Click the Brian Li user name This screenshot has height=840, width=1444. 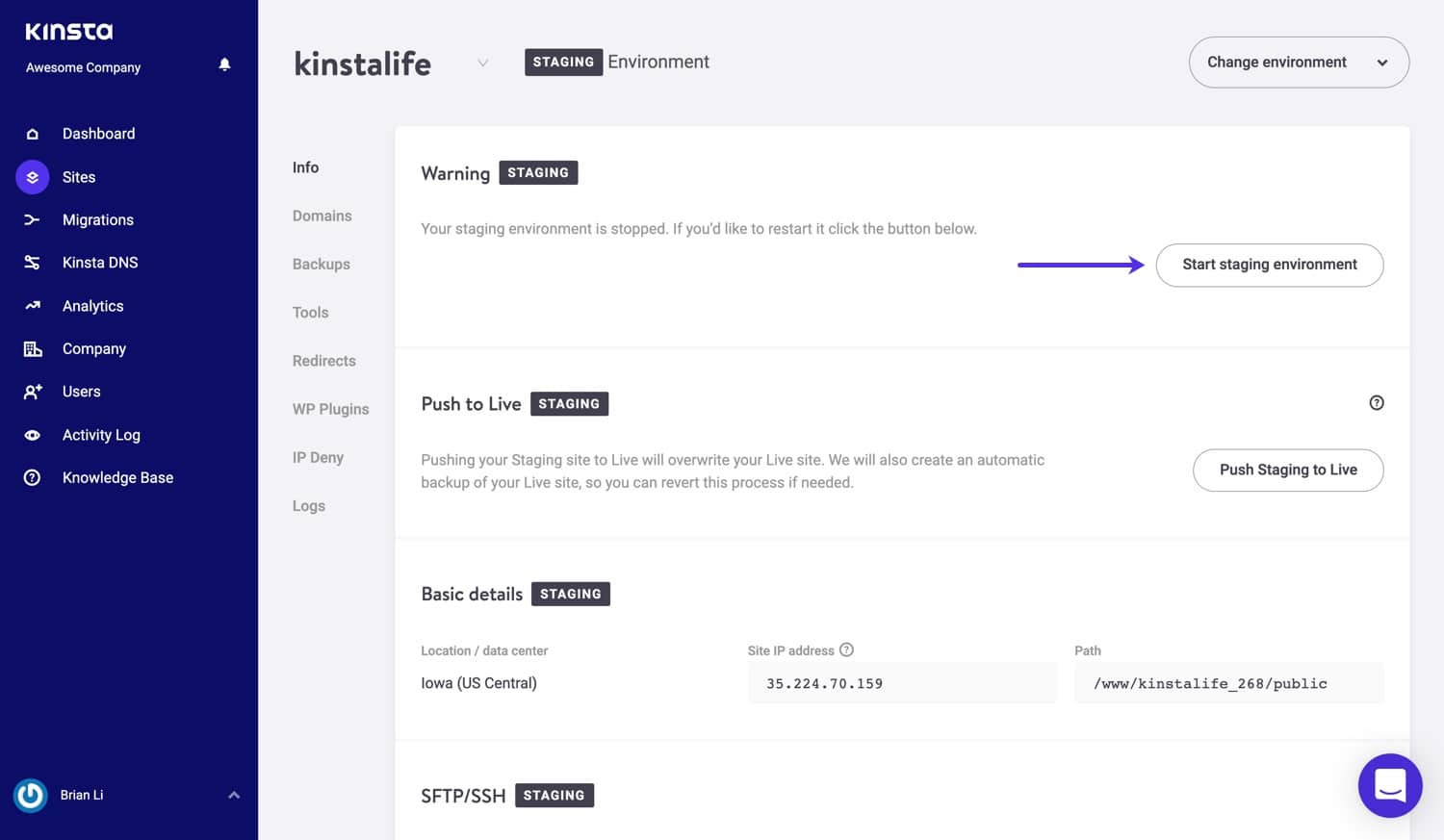click(x=82, y=795)
